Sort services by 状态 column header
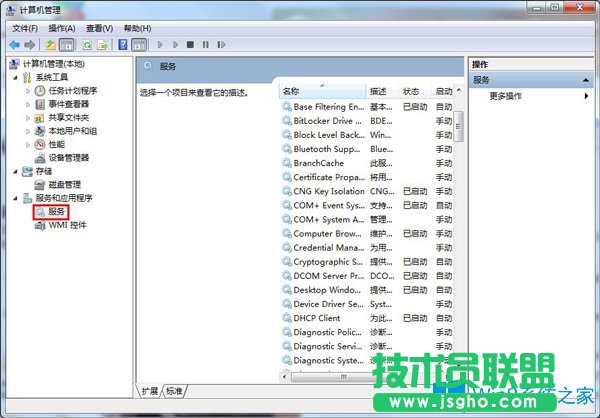The height and width of the screenshot is (418, 600). tap(415, 91)
